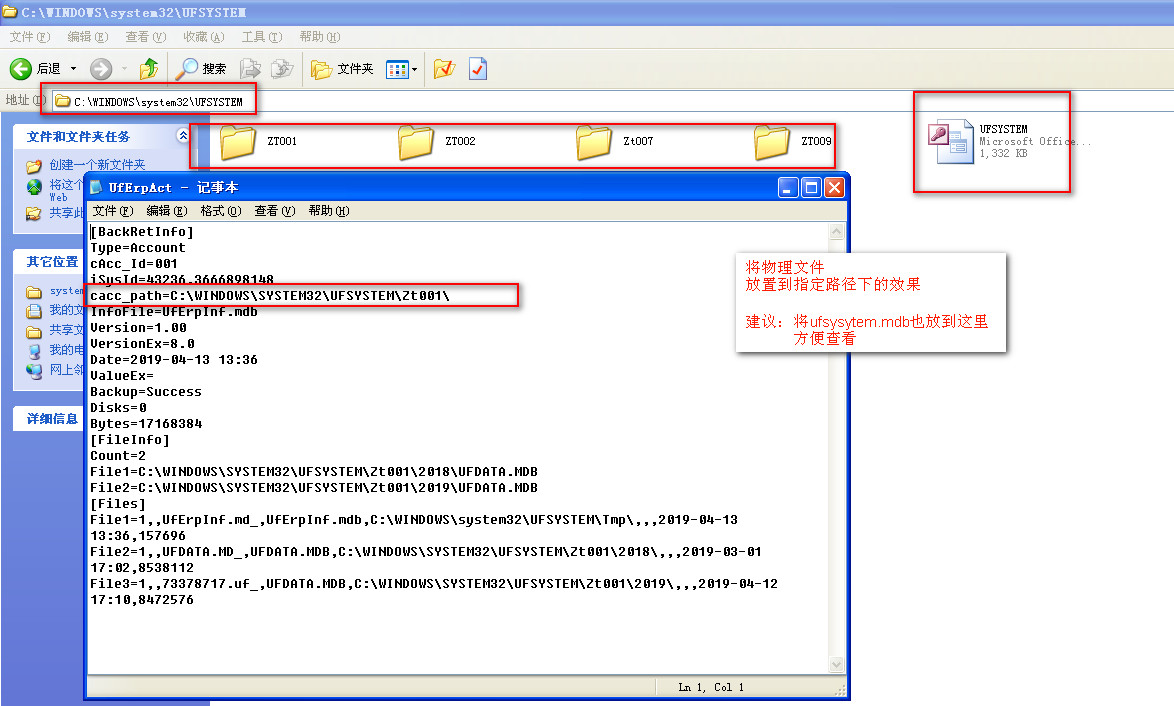Click the green Back arrow in Explorer
The image size is (1174, 706).
click(22, 69)
